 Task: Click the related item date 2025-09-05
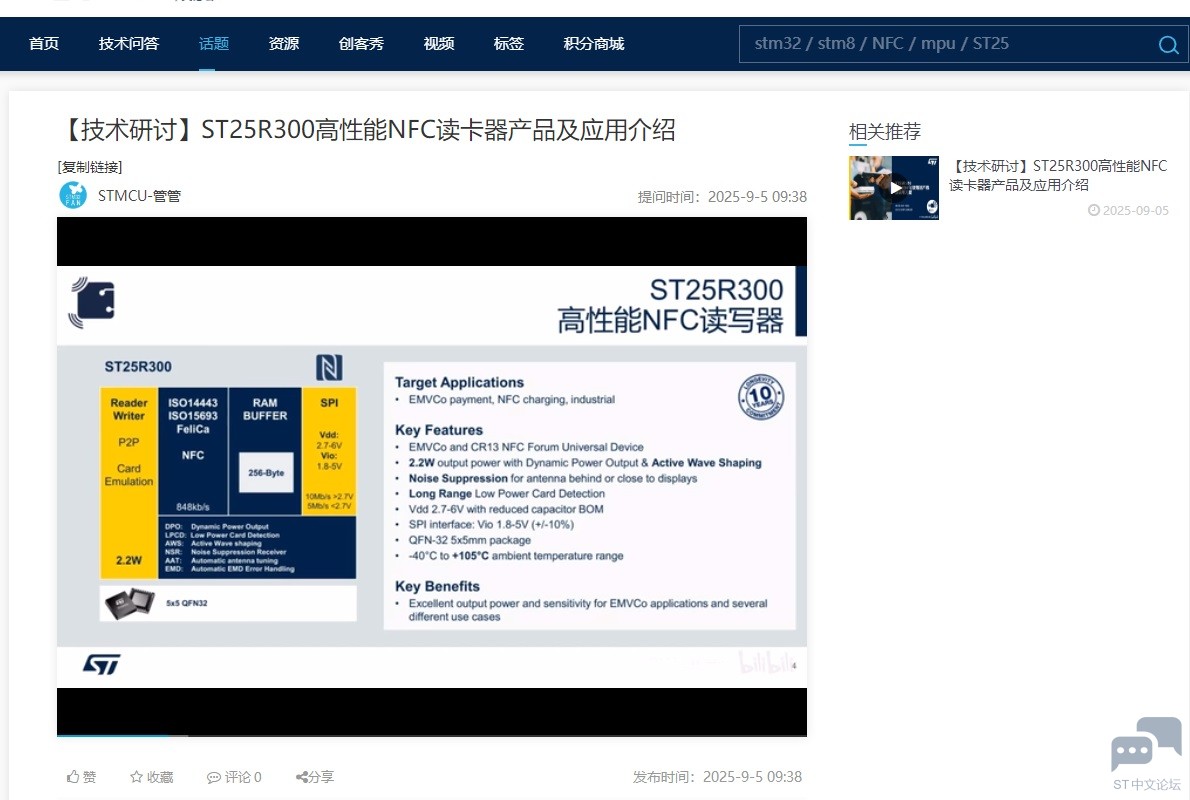(x=1129, y=210)
